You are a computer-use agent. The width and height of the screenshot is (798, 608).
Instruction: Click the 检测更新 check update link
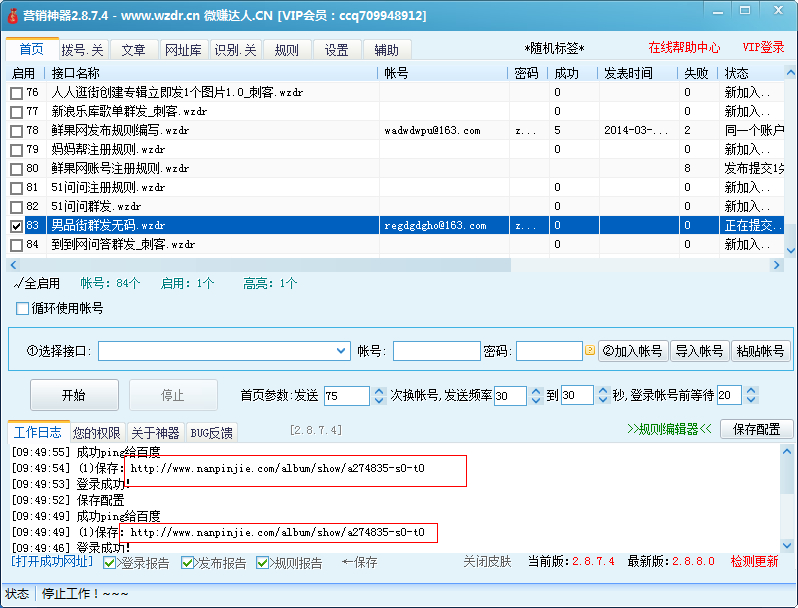753,562
